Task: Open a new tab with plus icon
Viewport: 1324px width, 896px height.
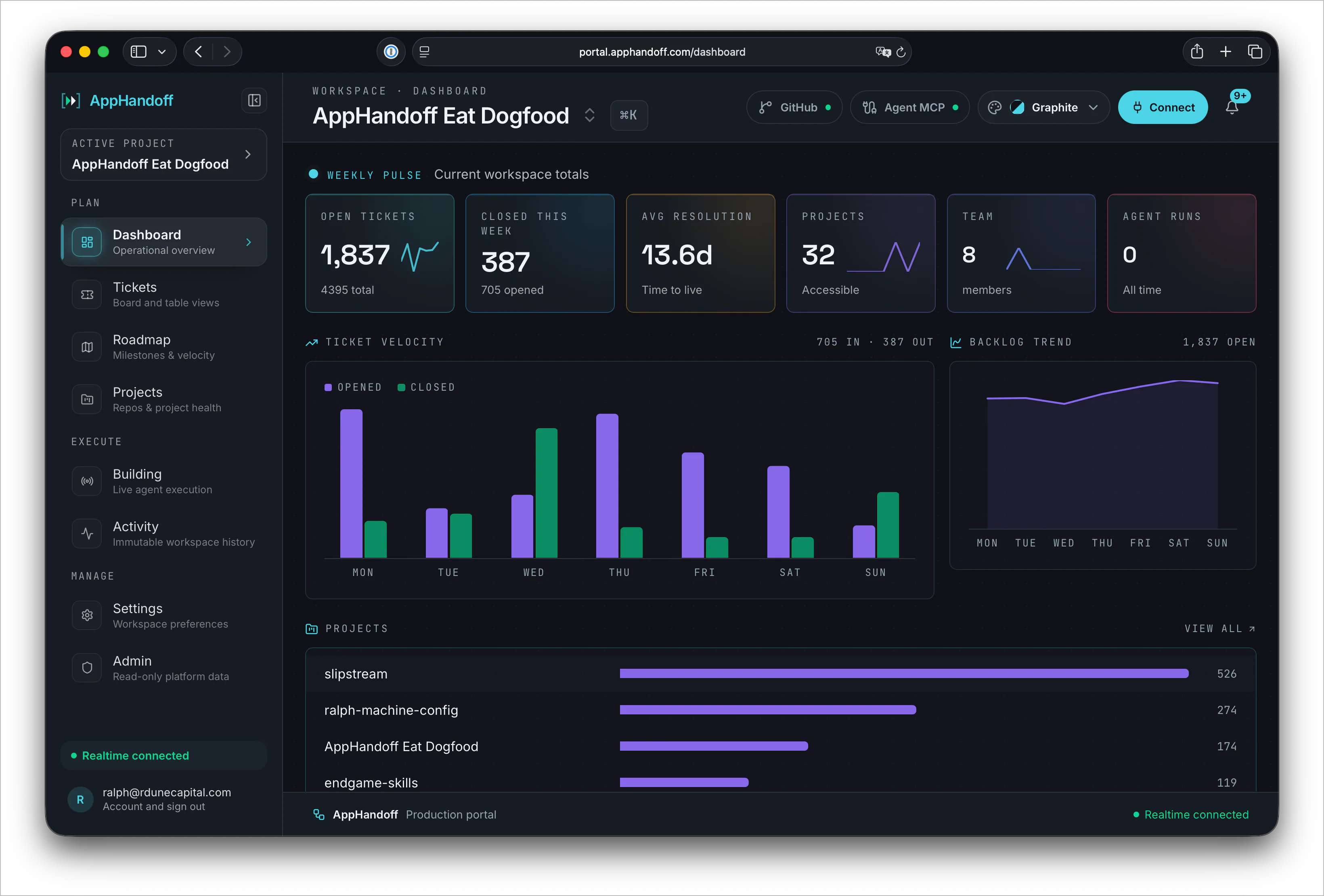Action: click(1226, 52)
